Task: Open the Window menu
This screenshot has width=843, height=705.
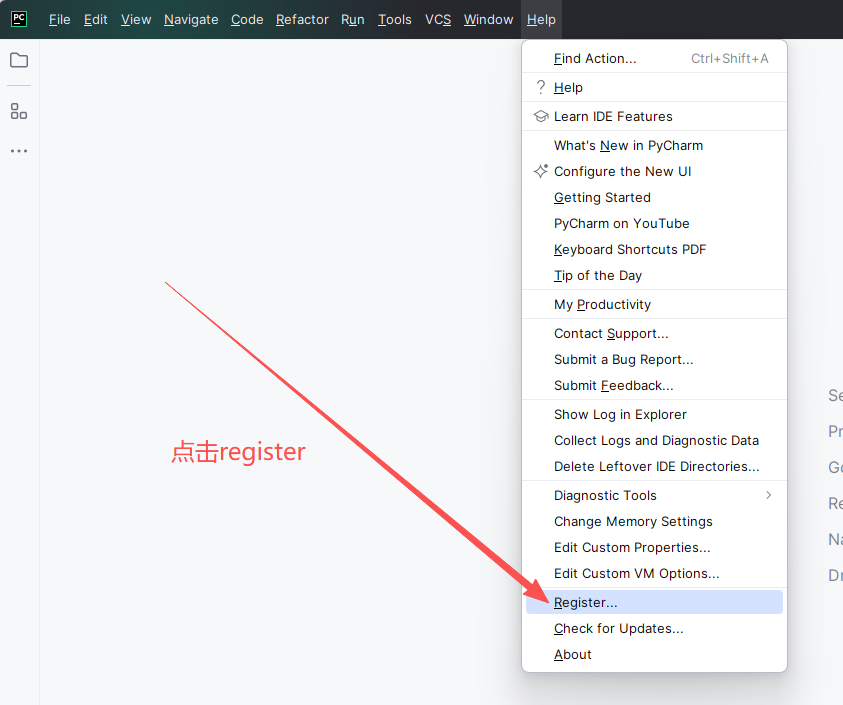Action: tap(488, 20)
